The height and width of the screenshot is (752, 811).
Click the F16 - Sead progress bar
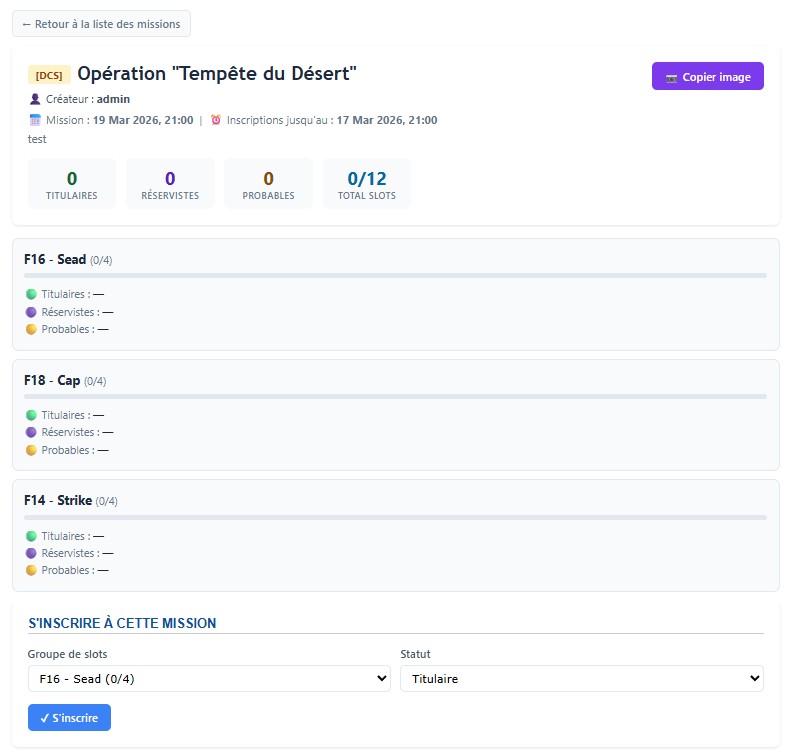395,276
